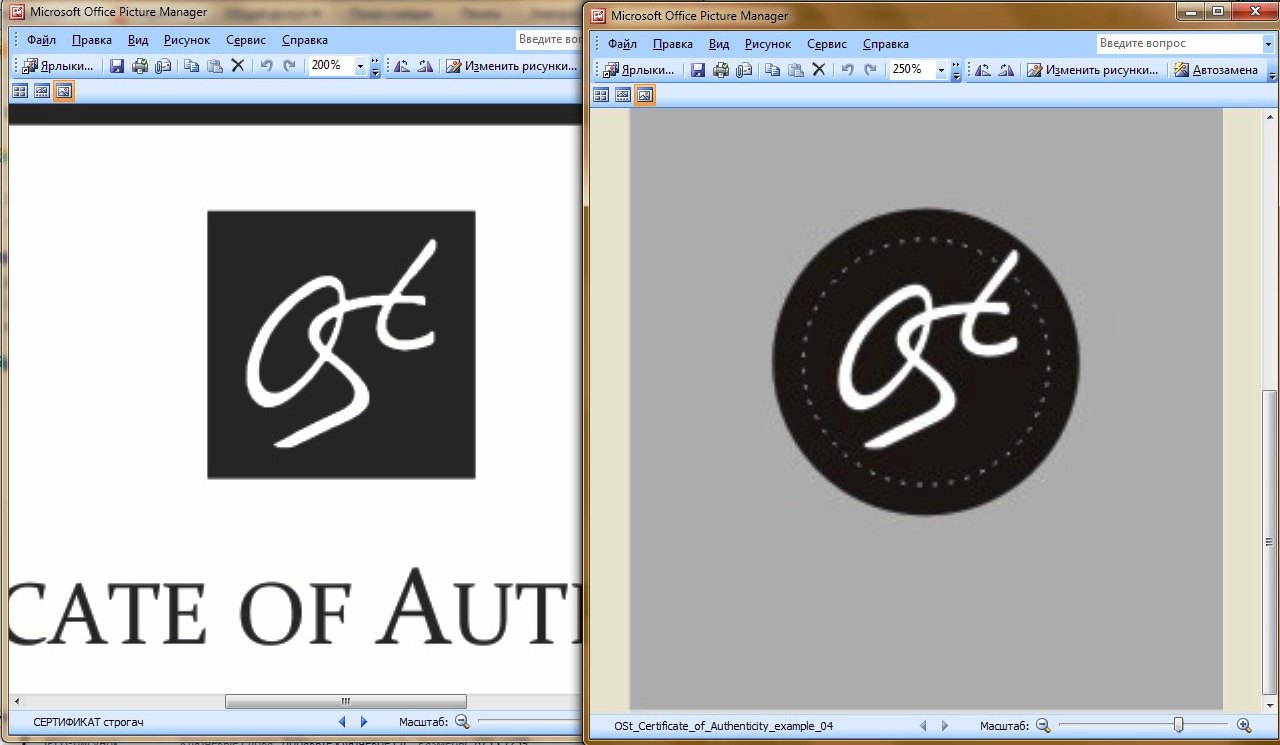Switch left window to thumbnail view

19,91
